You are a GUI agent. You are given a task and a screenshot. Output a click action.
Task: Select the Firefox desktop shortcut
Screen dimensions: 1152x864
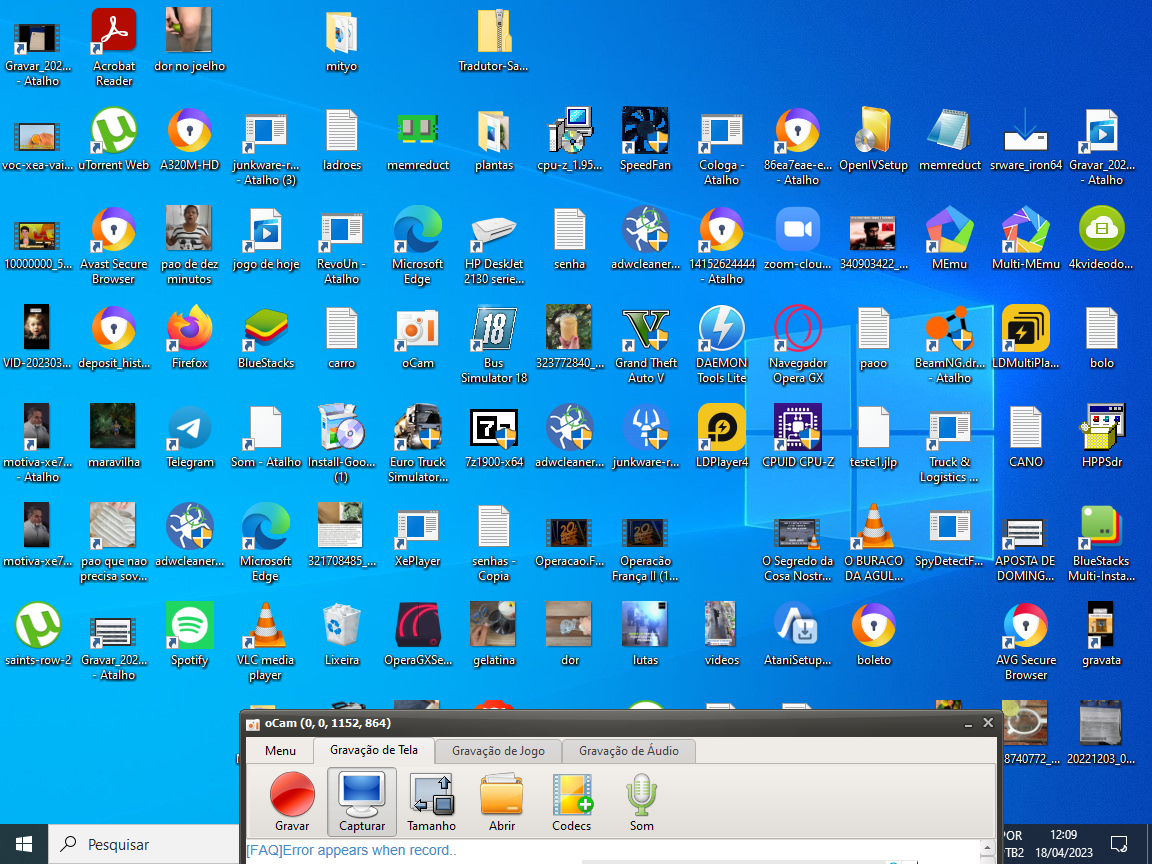coord(190,337)
